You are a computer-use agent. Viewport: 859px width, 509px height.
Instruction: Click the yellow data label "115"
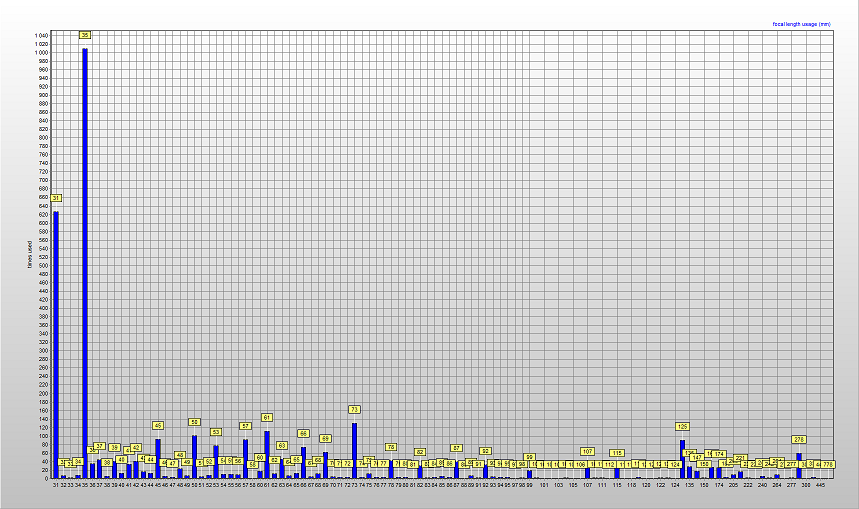coord(617,453)
